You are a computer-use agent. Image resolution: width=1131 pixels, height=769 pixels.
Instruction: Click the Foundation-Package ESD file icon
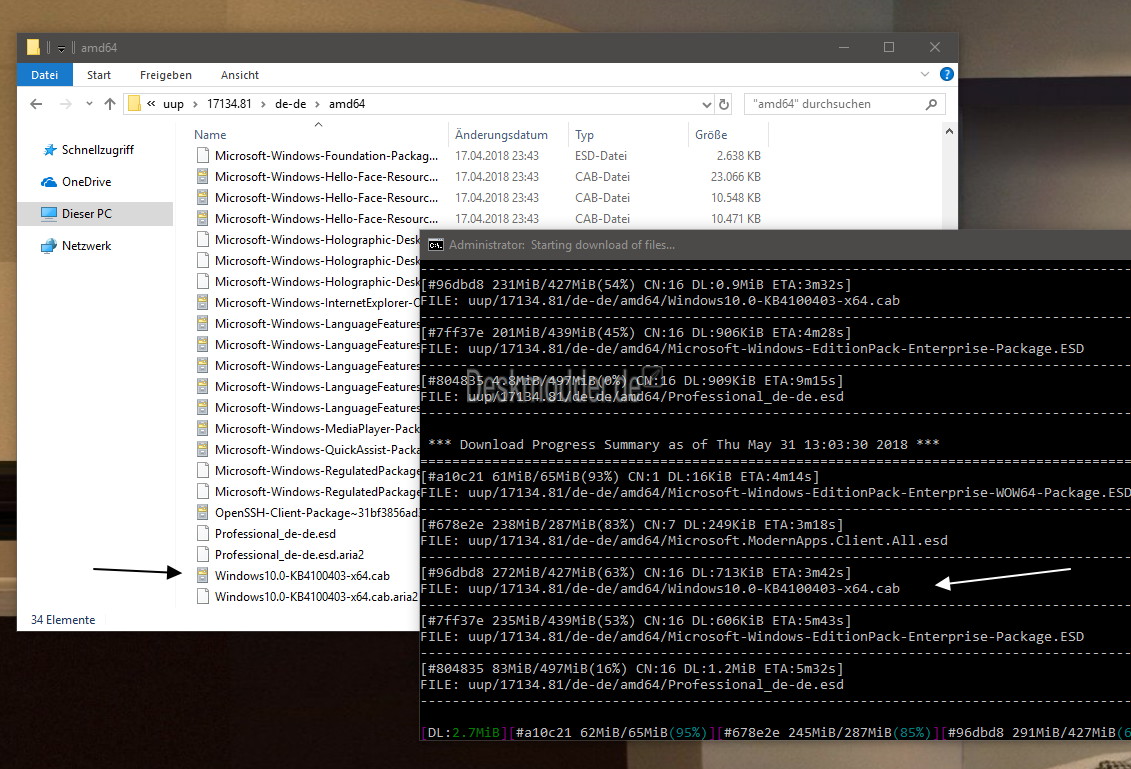tap(203, 156)
